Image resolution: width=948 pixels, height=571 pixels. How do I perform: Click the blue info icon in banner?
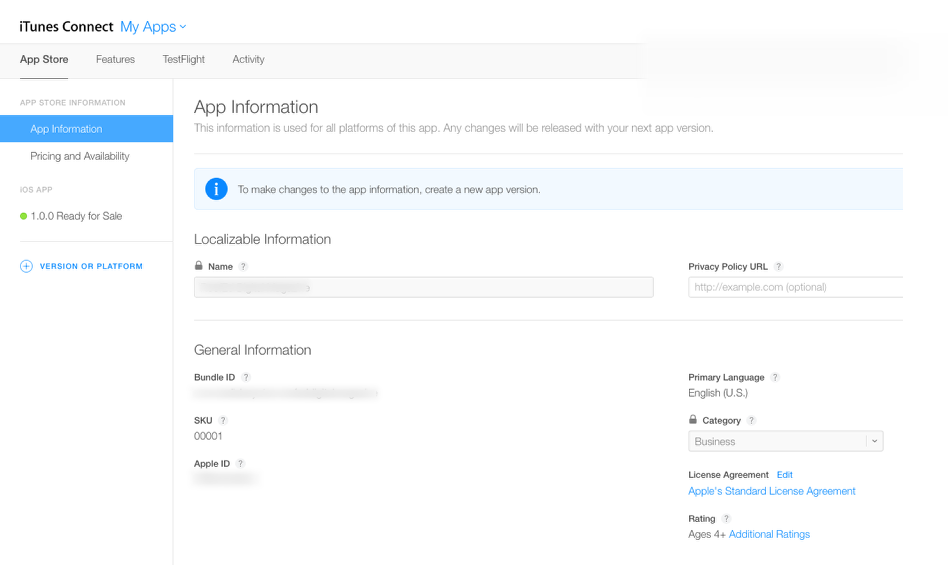click(216, 189)
